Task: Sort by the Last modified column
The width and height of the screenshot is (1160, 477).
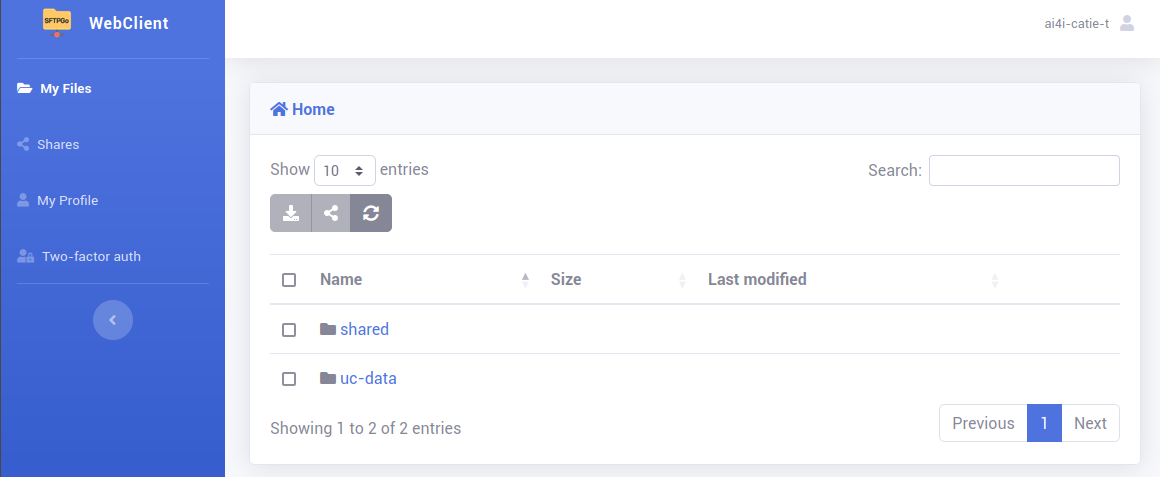Action: 757,280
